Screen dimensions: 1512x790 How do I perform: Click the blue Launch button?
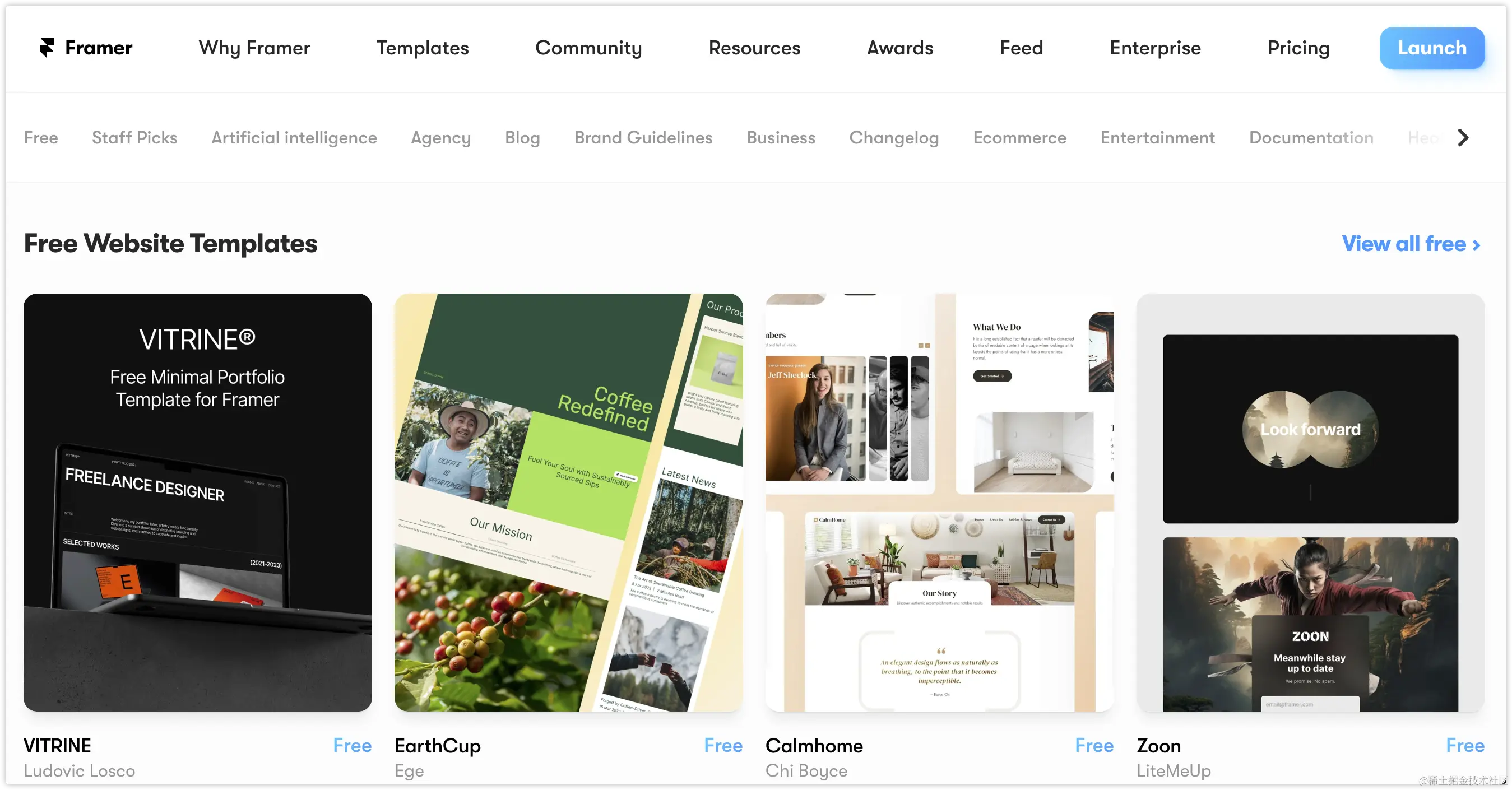tap(1432, 48)
